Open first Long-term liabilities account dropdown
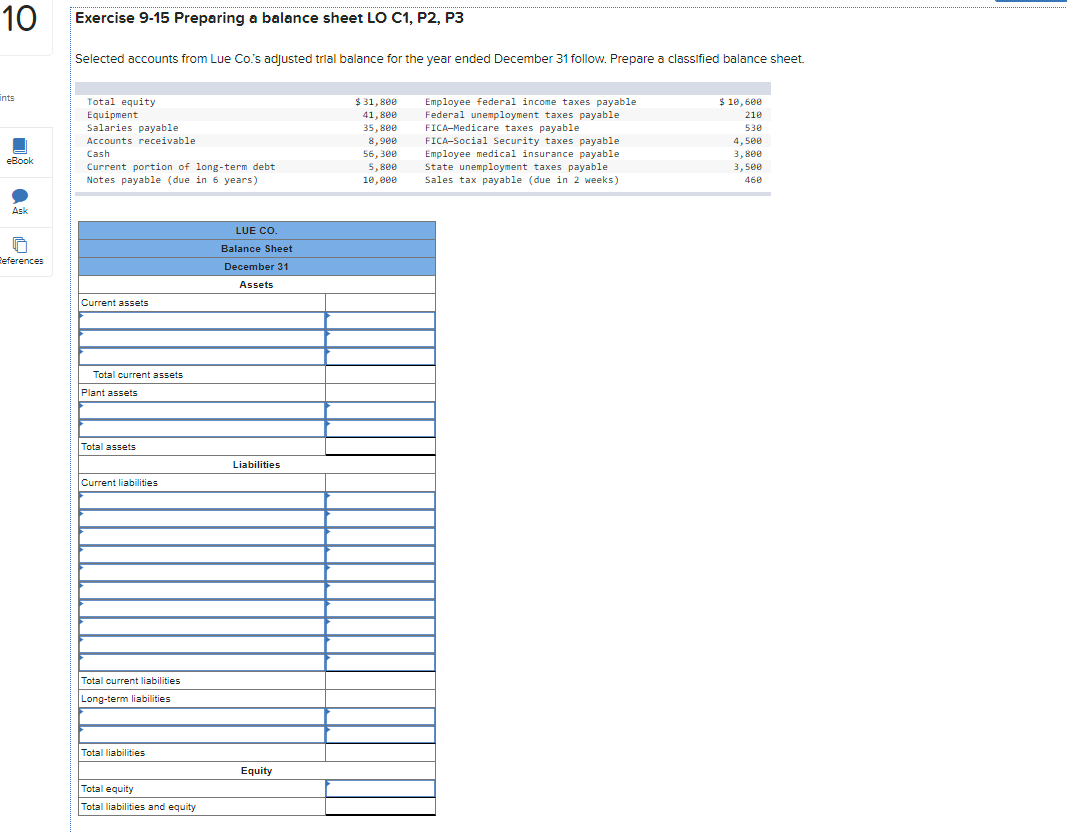 click(x=200, y=716)
